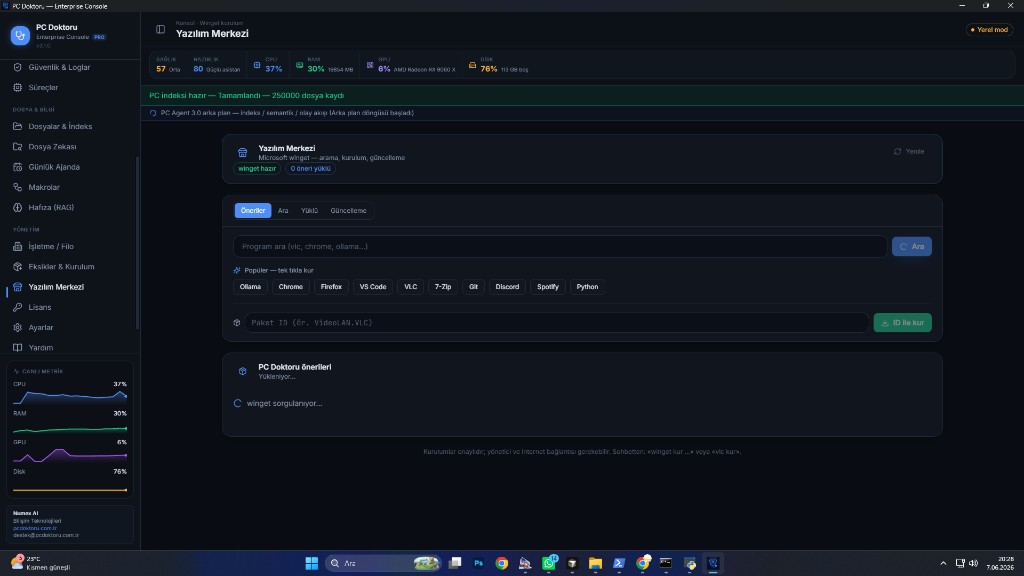
Task: Click the Git chip
Action: [x=473, y=287]
